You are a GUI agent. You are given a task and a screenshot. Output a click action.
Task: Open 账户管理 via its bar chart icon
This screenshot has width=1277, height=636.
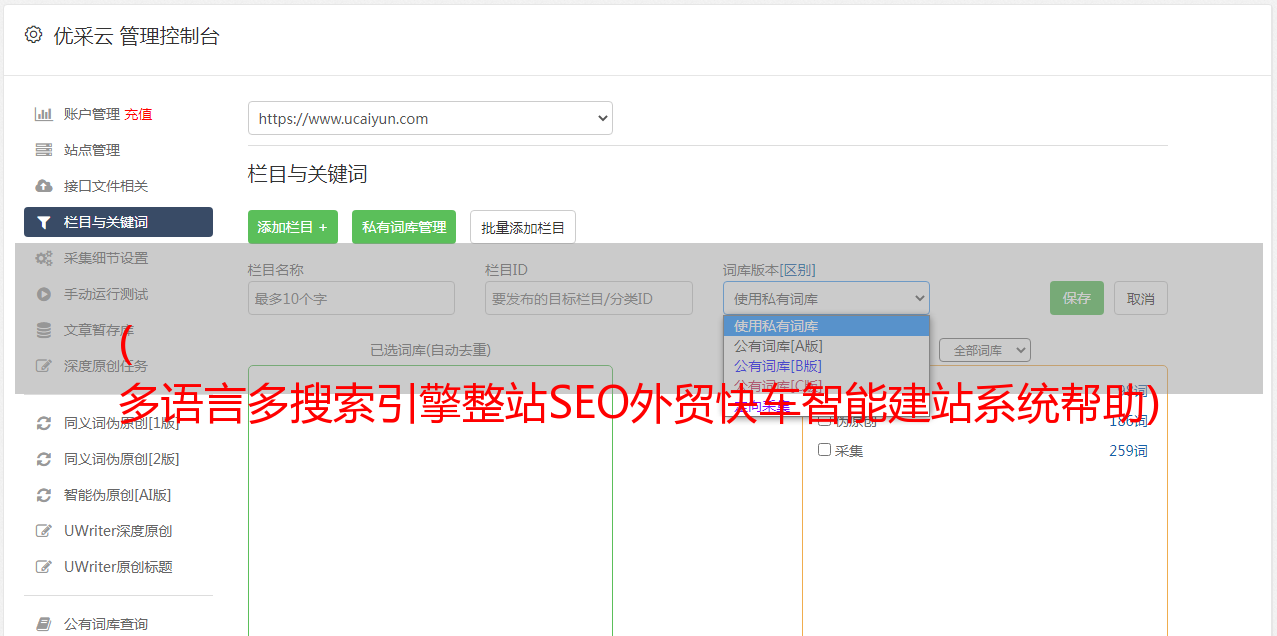pos(44,114)
